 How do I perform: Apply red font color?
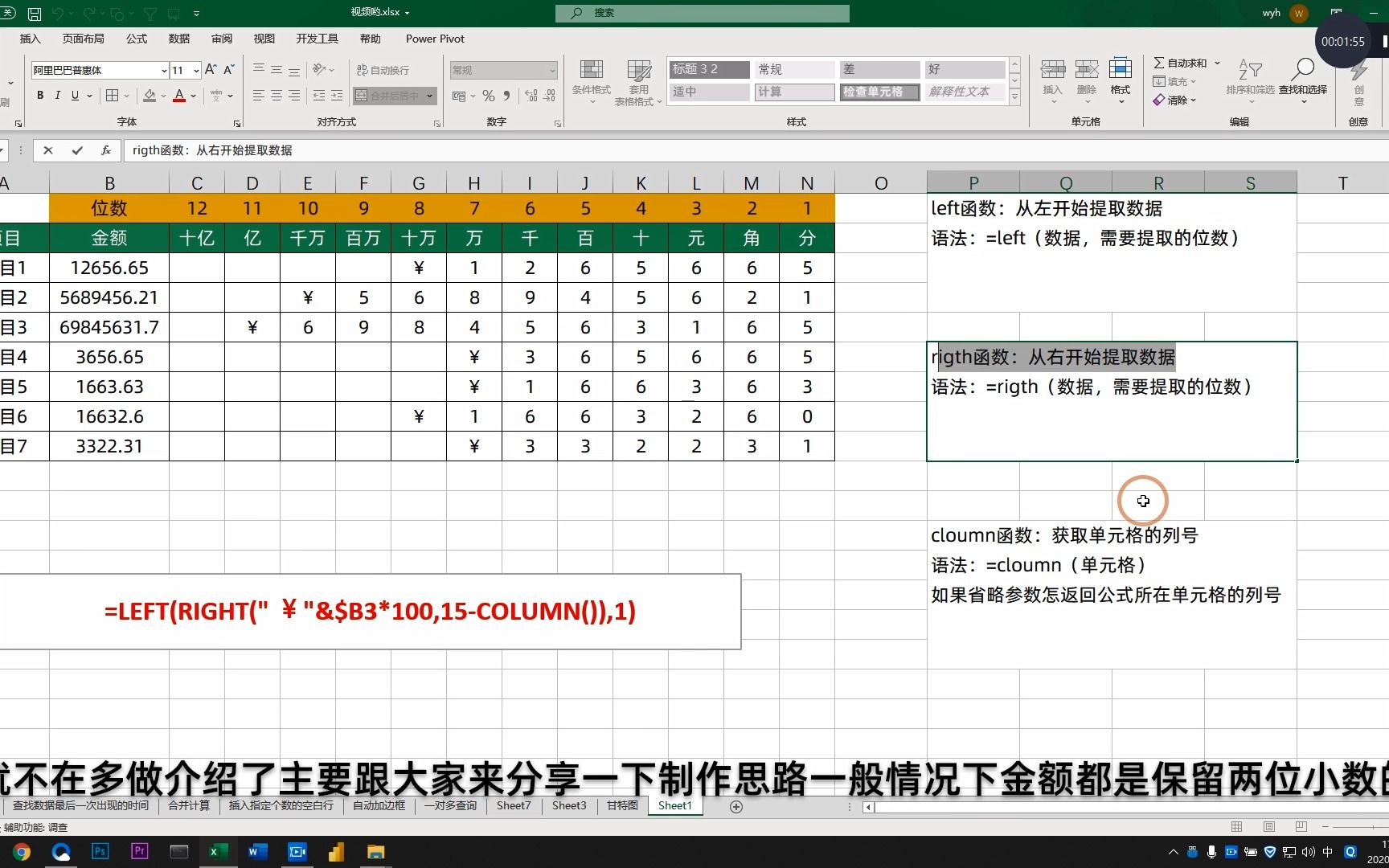(179, 96)
